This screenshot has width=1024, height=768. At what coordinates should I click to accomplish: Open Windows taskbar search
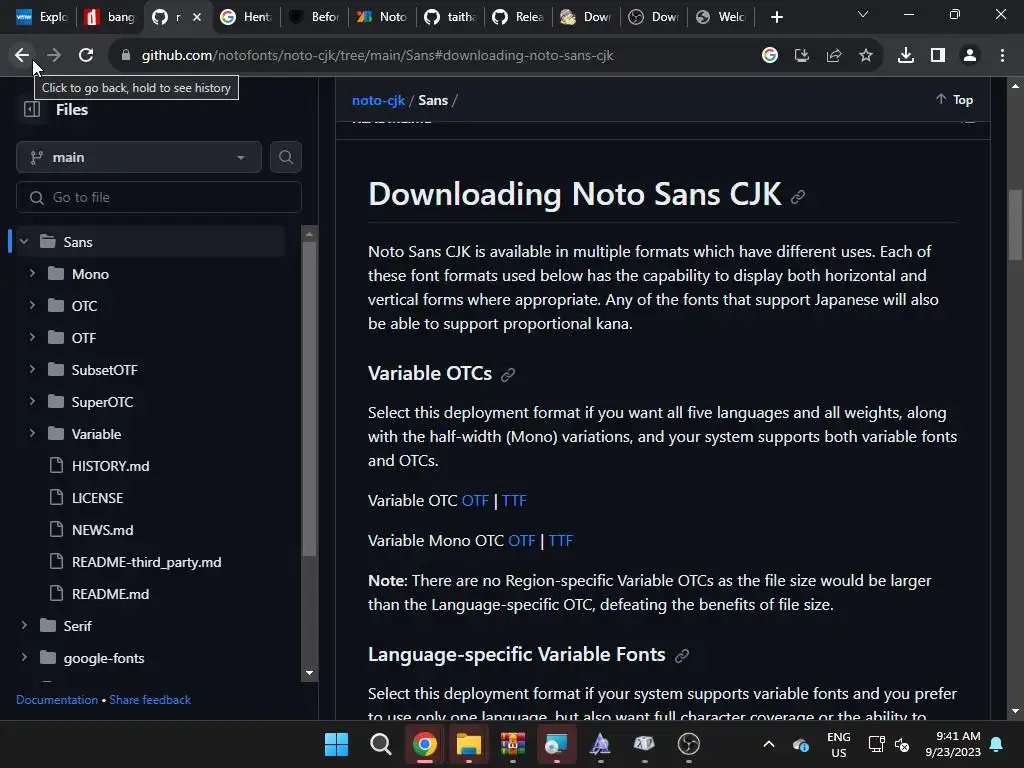pyautogui.click(x=381, y=744)
